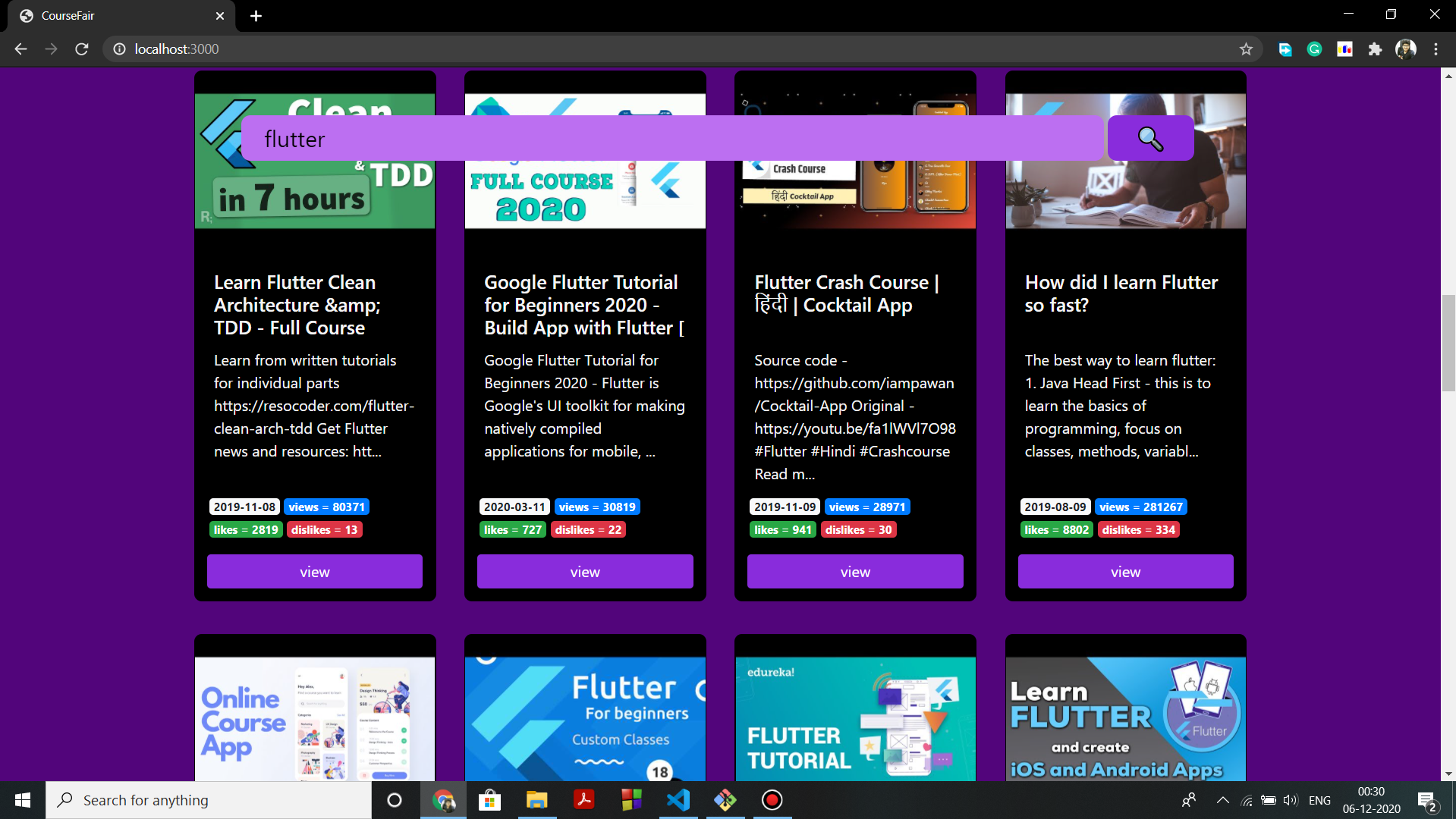
Task: Click the edureka Flutter Tutorial thumbnail
Action: point(855,719)
